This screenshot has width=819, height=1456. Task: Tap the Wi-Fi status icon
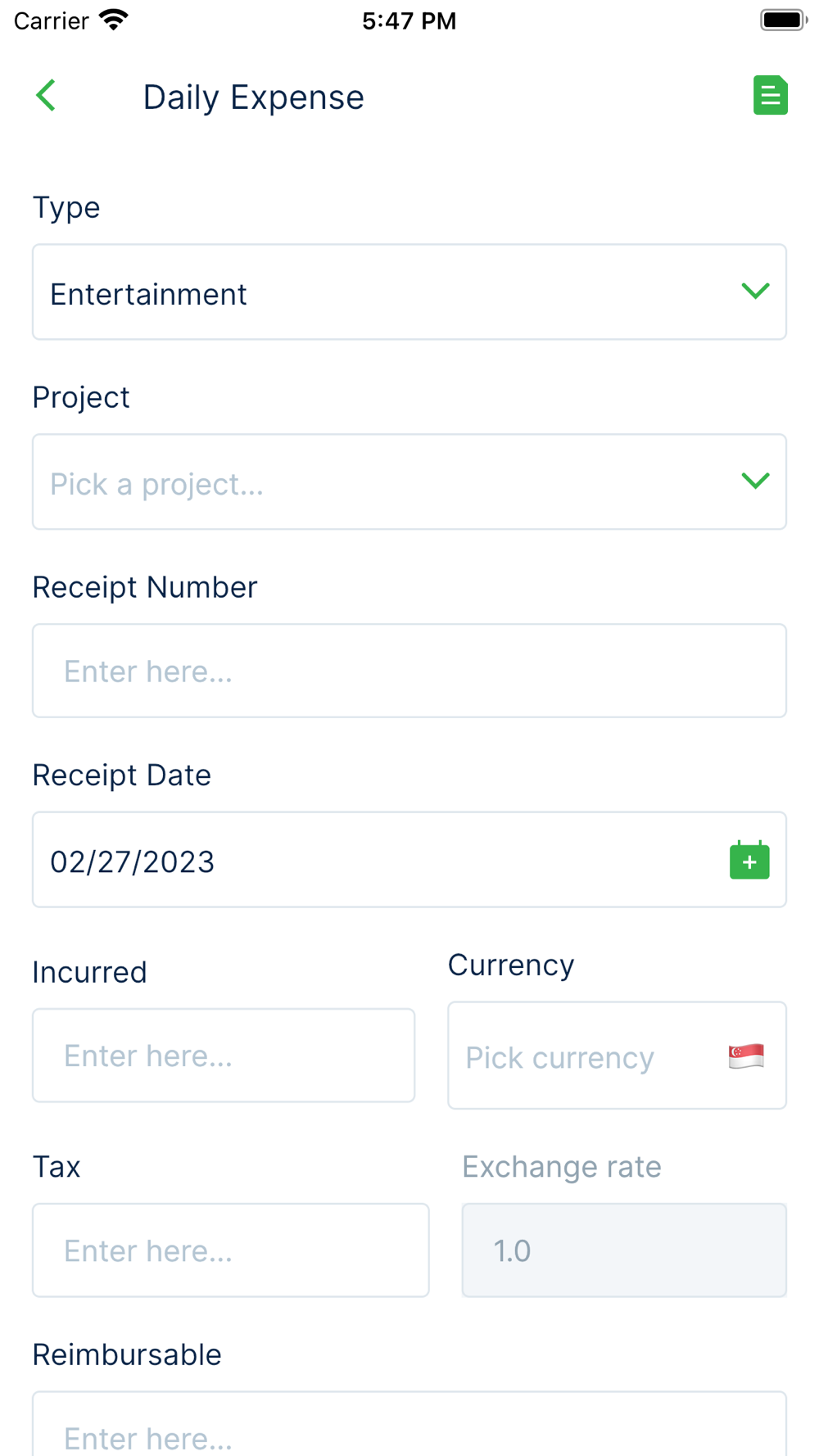114,20
